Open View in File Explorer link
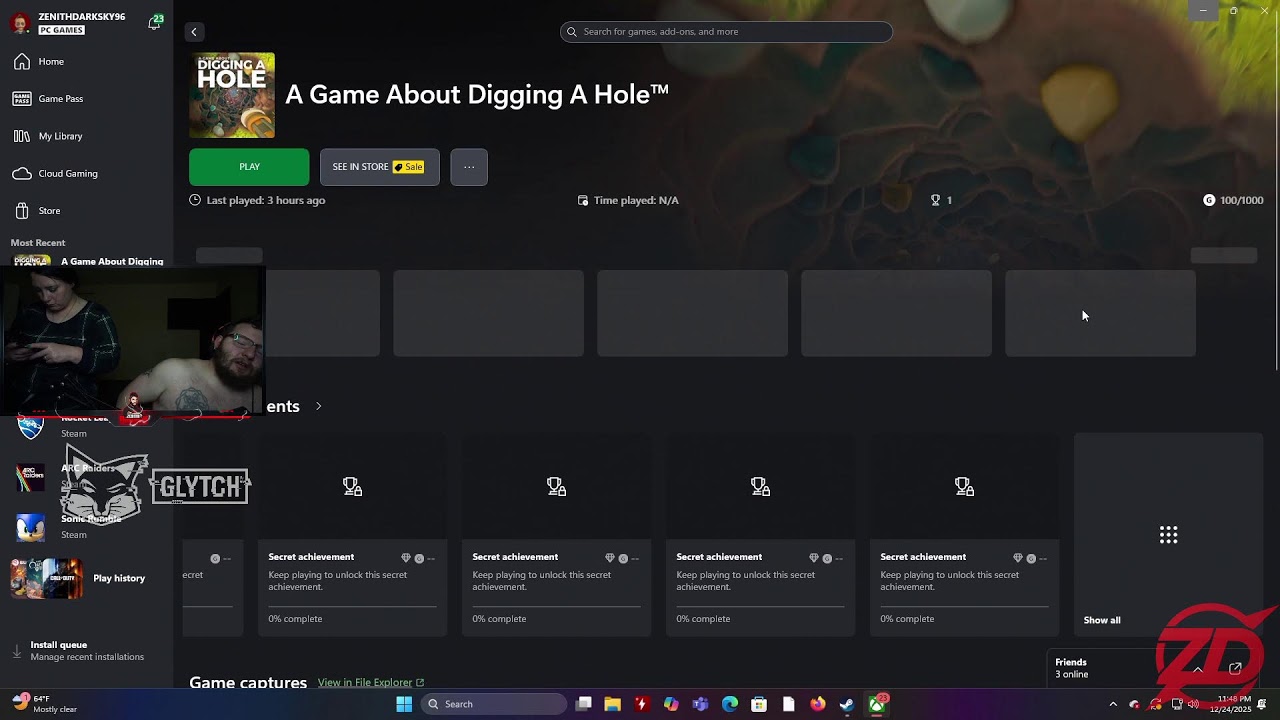This screenshot has width=1280, height=720. [371, 682]
